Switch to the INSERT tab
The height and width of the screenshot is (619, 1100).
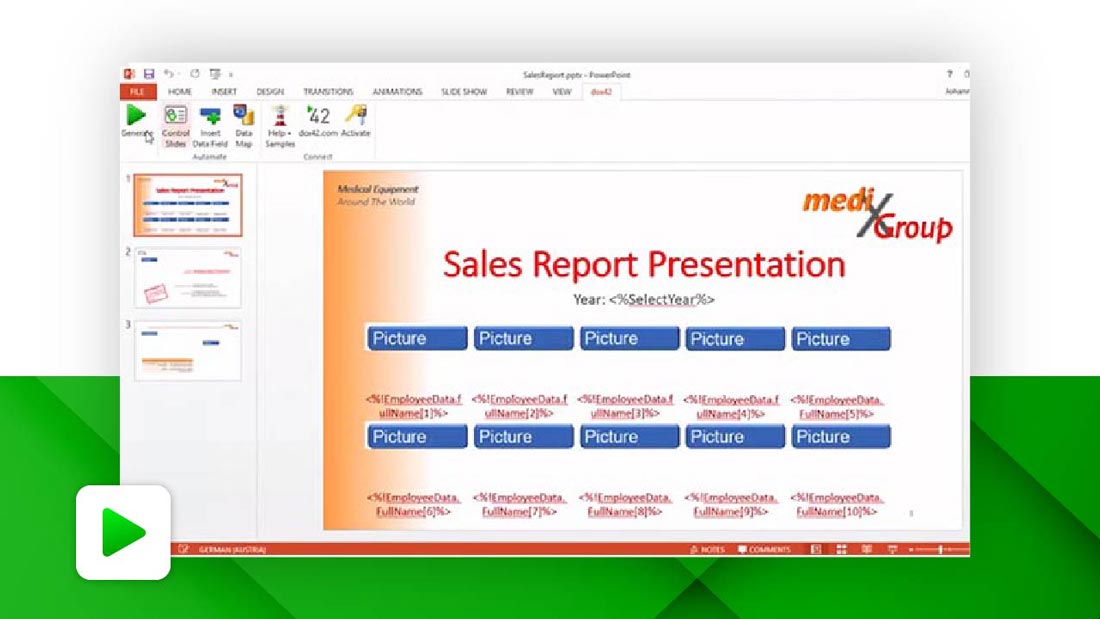(x=224, y=92)
